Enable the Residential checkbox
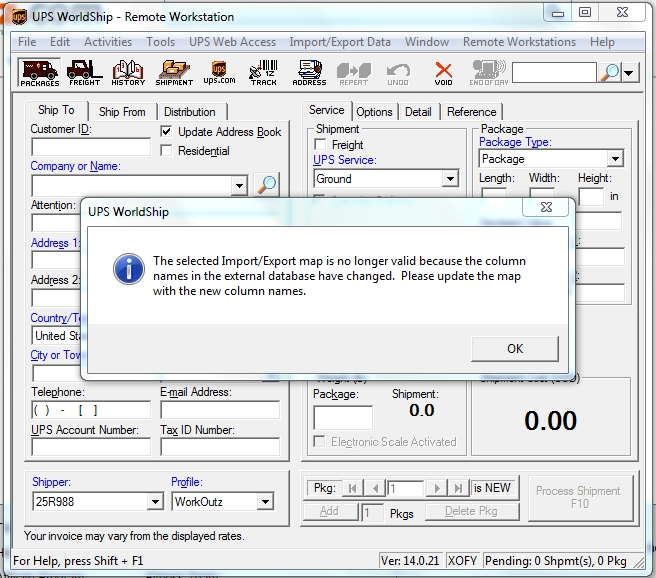Viewport: 656px width, 578px height. (166, 150)
